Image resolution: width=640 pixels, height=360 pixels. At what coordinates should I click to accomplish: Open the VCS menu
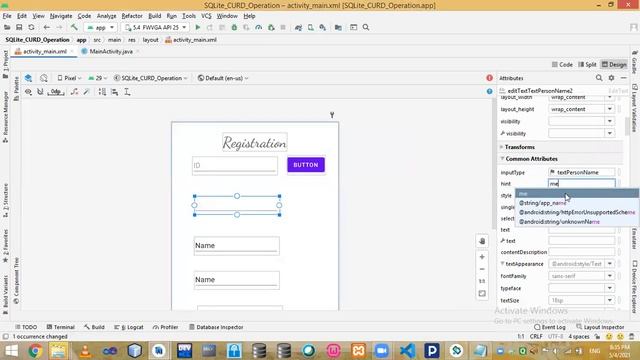click(x=206, y=16)
